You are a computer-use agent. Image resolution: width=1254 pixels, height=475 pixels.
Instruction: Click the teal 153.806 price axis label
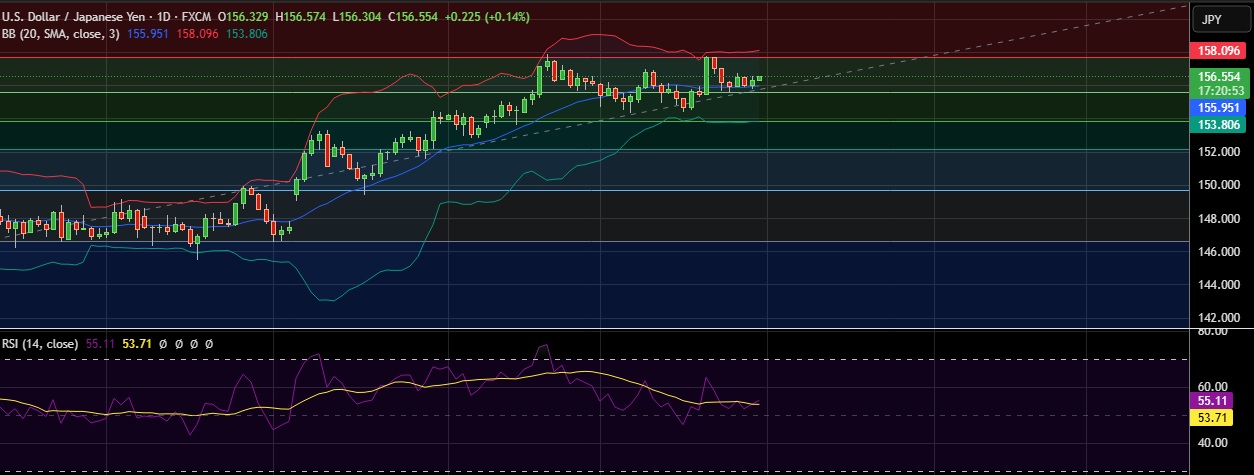point(1220,123)
